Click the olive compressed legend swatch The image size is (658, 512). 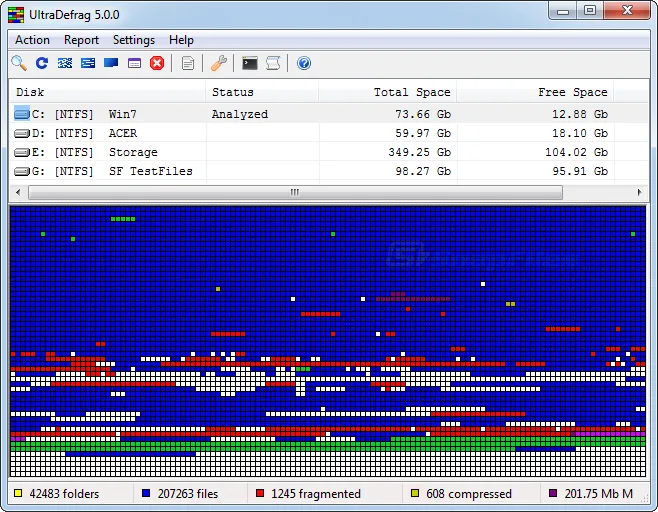pos(415,493)
